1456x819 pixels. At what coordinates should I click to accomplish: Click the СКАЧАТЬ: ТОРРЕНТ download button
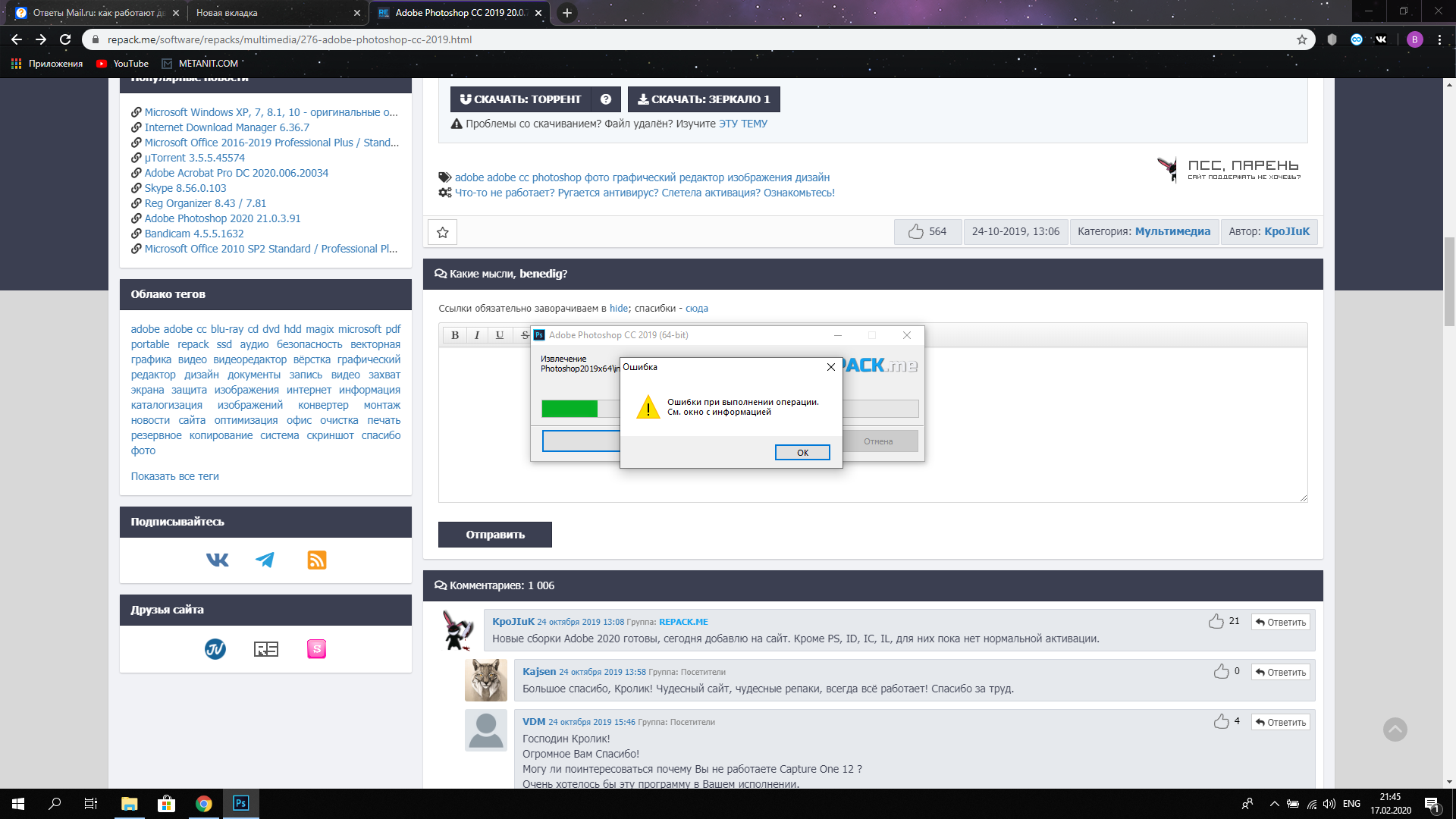pyautogui.click(x=521, y=99)
